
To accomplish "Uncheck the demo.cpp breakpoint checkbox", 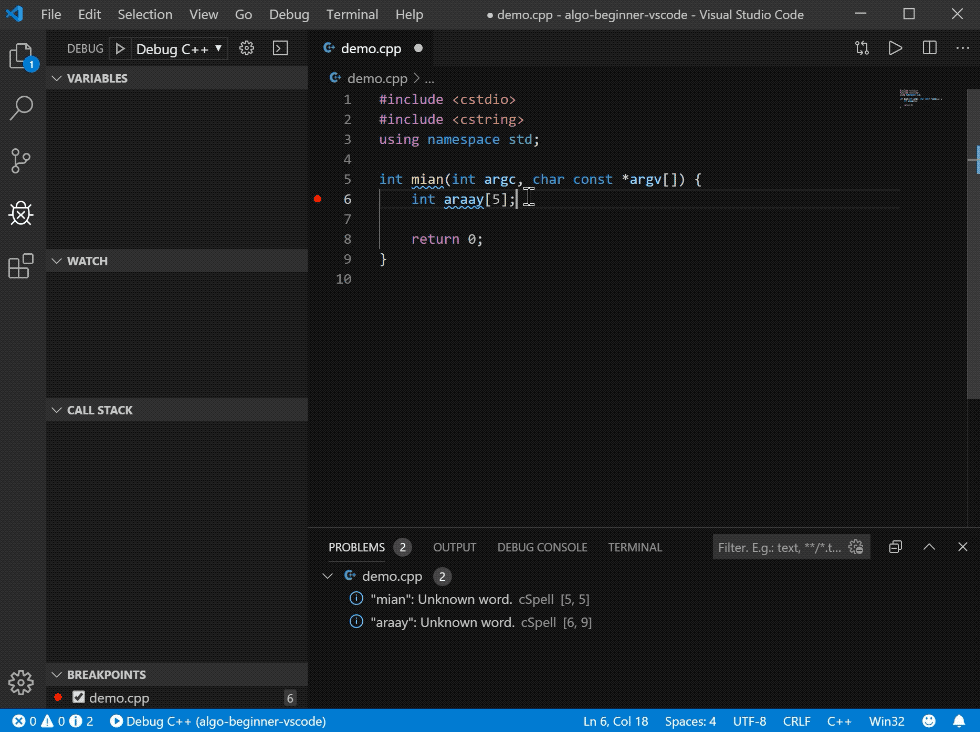I will 79,698.
